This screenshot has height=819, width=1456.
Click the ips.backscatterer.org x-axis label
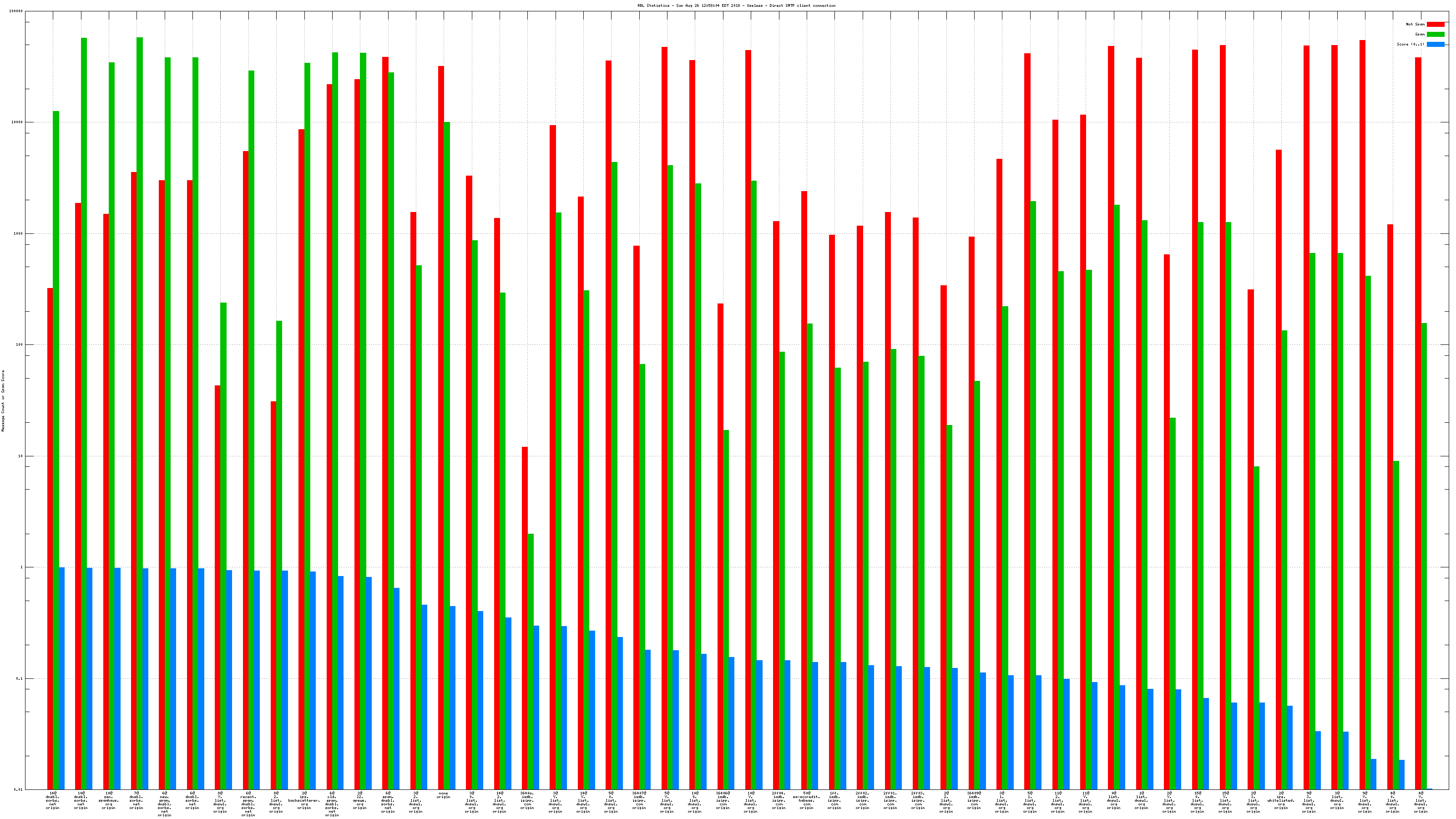pyautogui.click(x=304, y=800)
